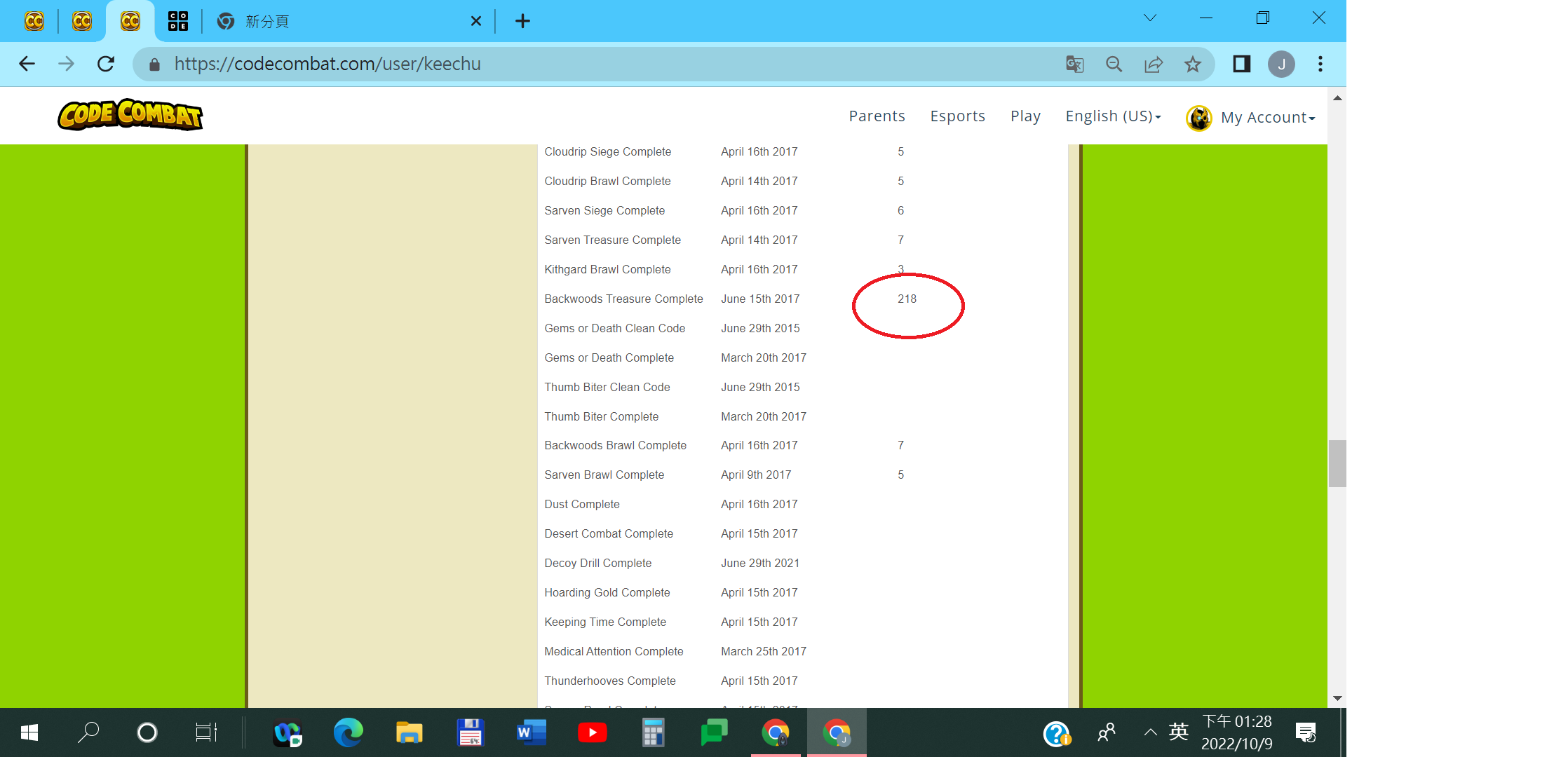Open the Esports nav item
The image size is (1568, 757).
point(957,116)
